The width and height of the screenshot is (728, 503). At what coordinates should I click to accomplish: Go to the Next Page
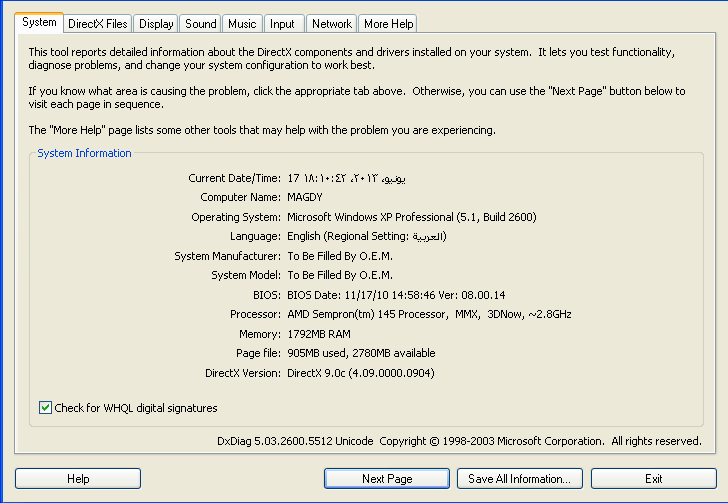click(x=387, y=478)
